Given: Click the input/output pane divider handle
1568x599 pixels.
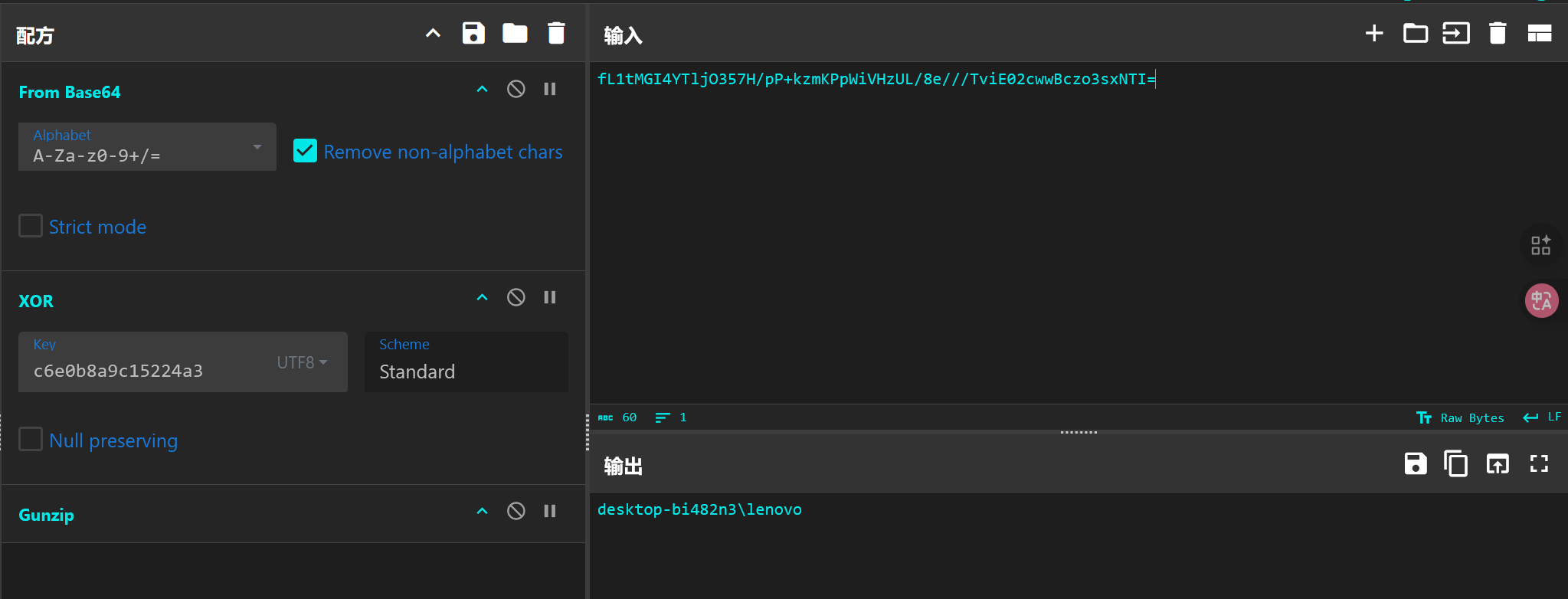Looking at the screenshot, I should coord(1079,432).
